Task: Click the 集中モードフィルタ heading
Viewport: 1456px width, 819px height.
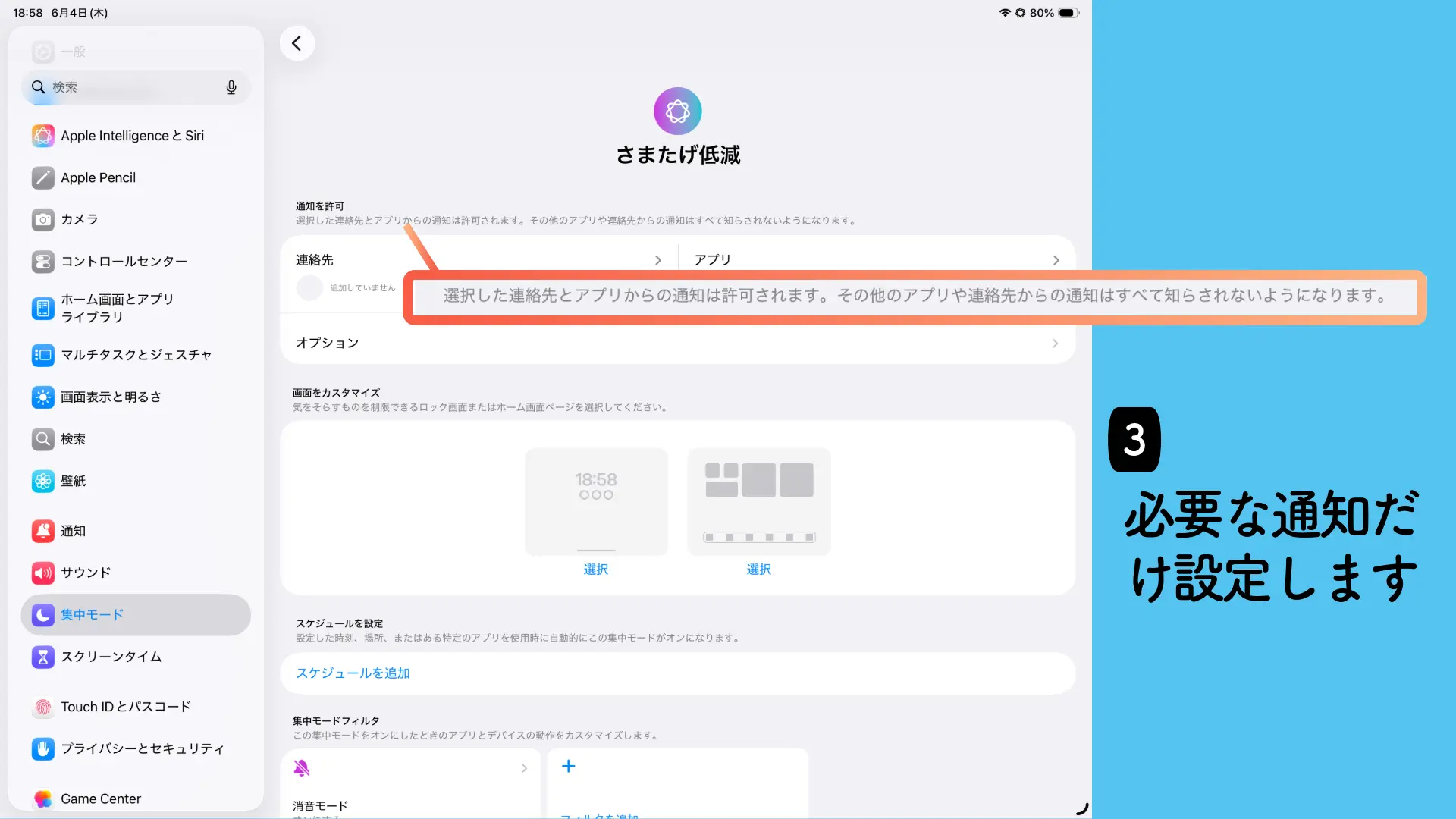Action: click(336, 721)
